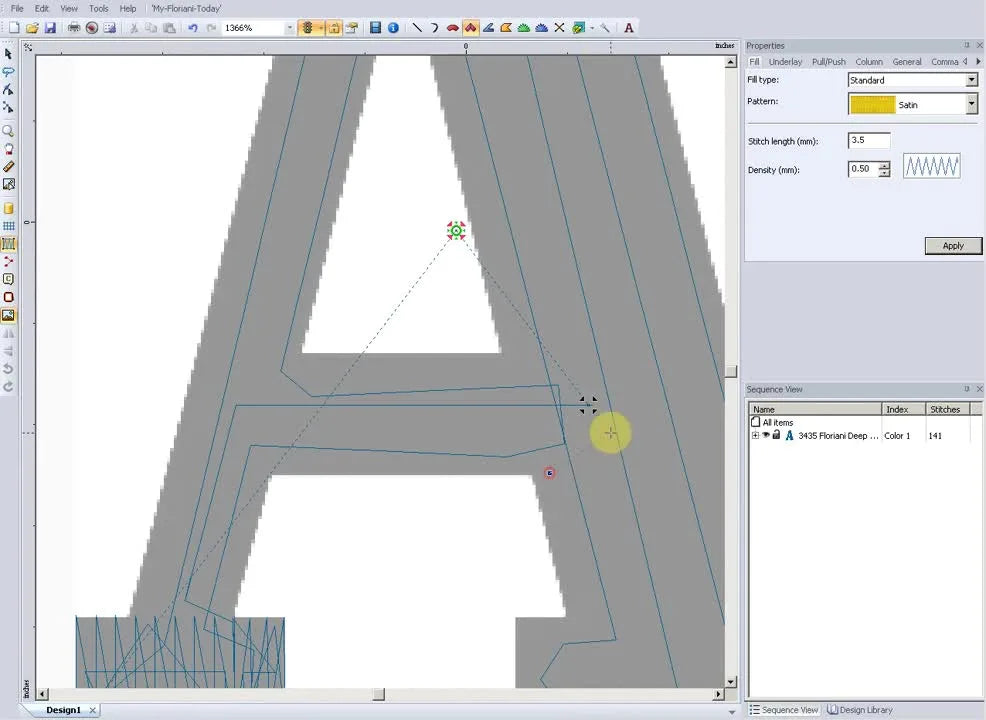Click the red rounded square icon
This screenshot has width=986, height=720.
click(x=8, y=297)
